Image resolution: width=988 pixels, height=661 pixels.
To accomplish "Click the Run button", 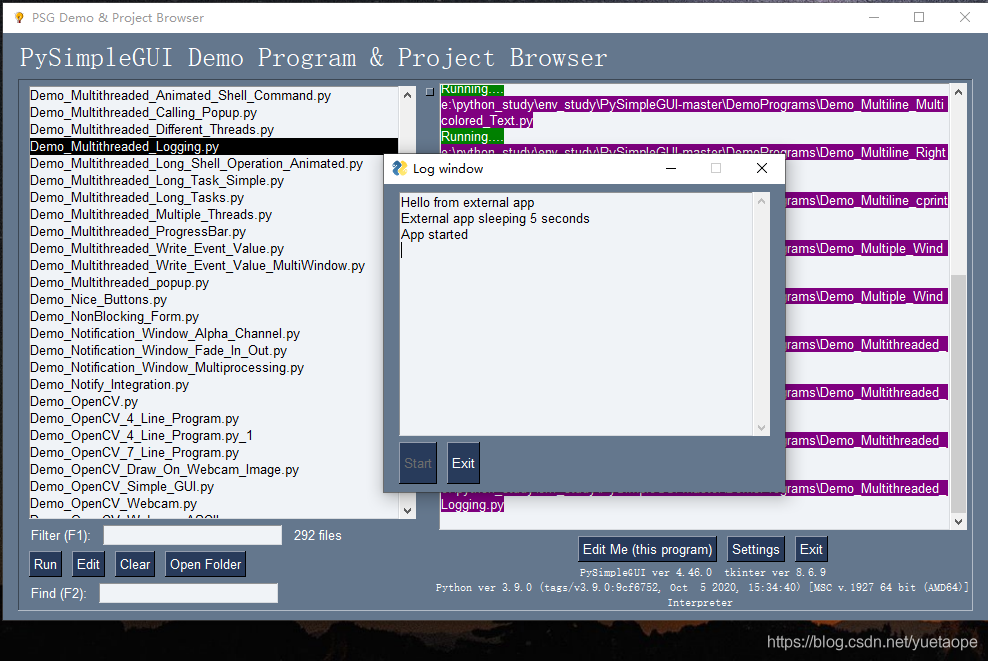I will (45, 565).
